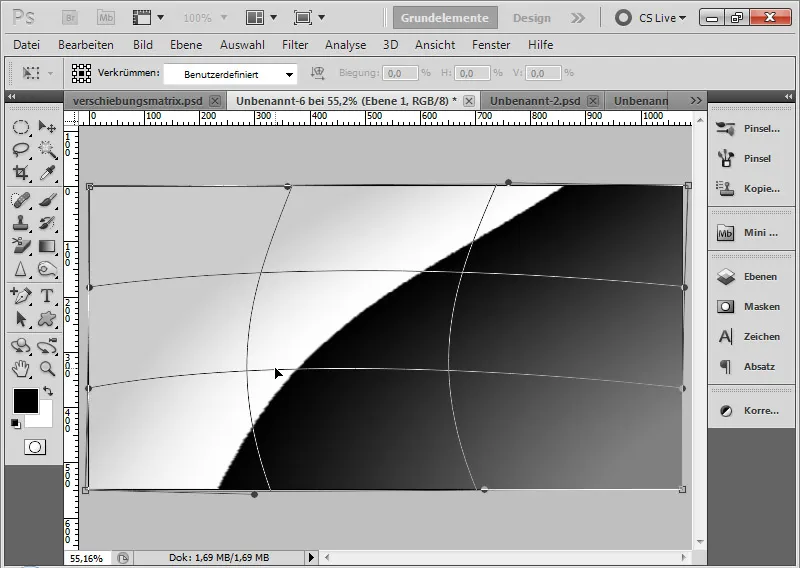
Task: Switch to verschiebungsmatrix.psd tab
Action: click(138, 101)
